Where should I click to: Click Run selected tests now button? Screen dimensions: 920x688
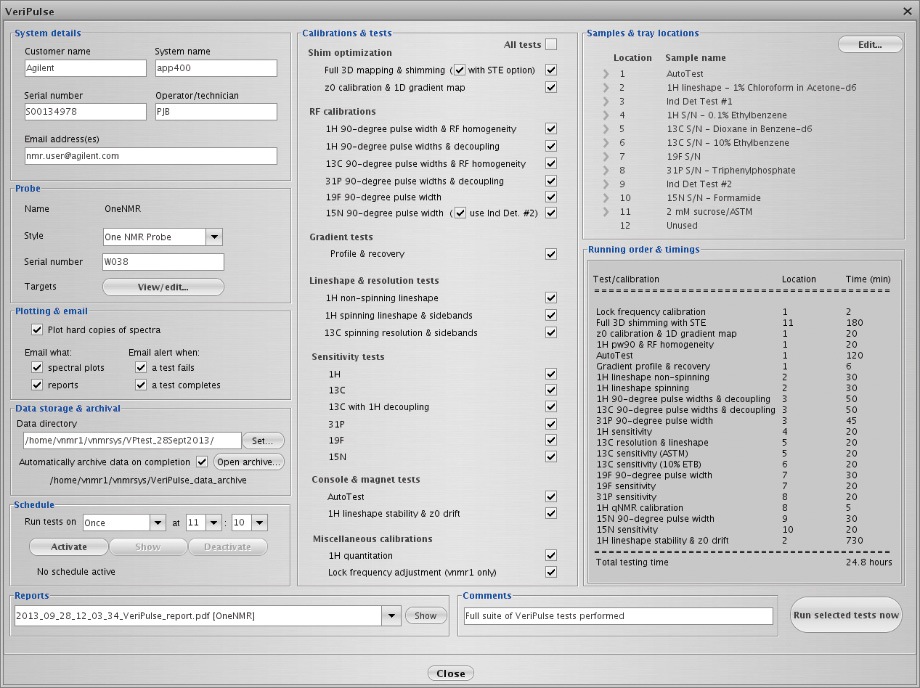(846, 615)
